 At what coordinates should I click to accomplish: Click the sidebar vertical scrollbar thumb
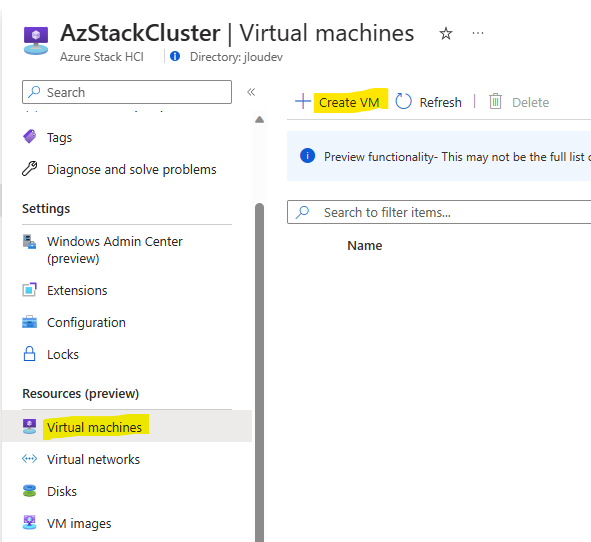tap(259, 372)
